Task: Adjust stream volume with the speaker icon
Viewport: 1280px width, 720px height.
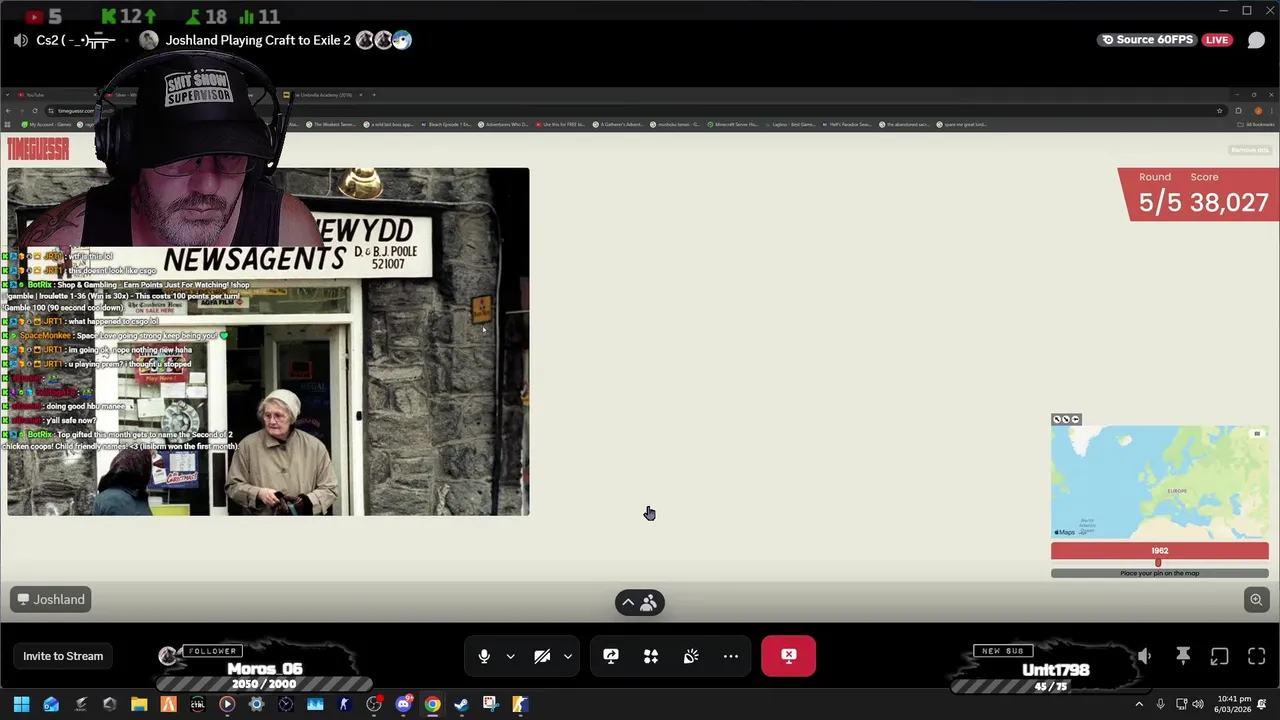Action: 1145,656
